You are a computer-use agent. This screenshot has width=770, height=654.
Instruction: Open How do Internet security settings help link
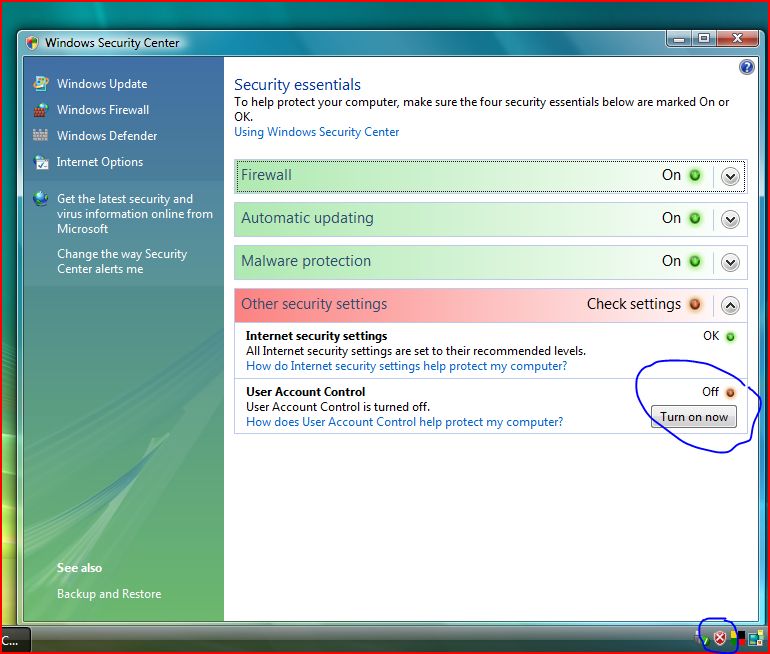406,366
